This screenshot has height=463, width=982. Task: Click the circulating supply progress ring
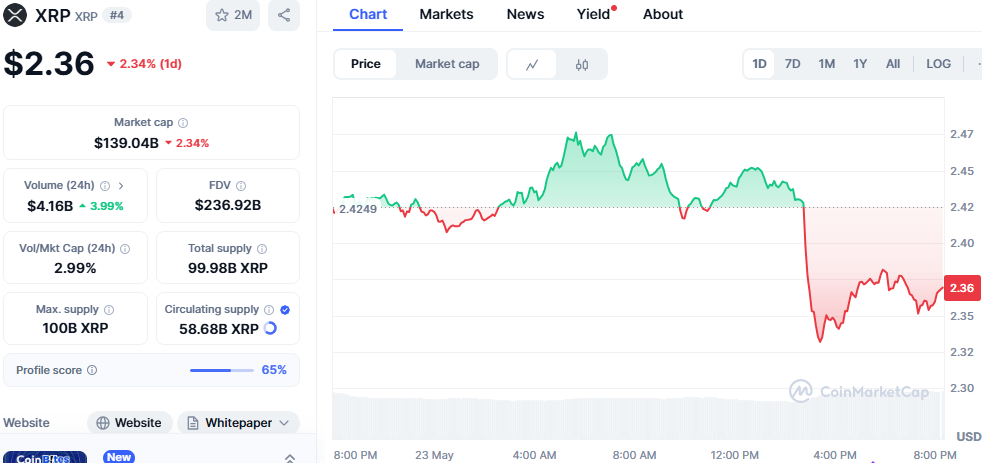[x=270, y=328]
